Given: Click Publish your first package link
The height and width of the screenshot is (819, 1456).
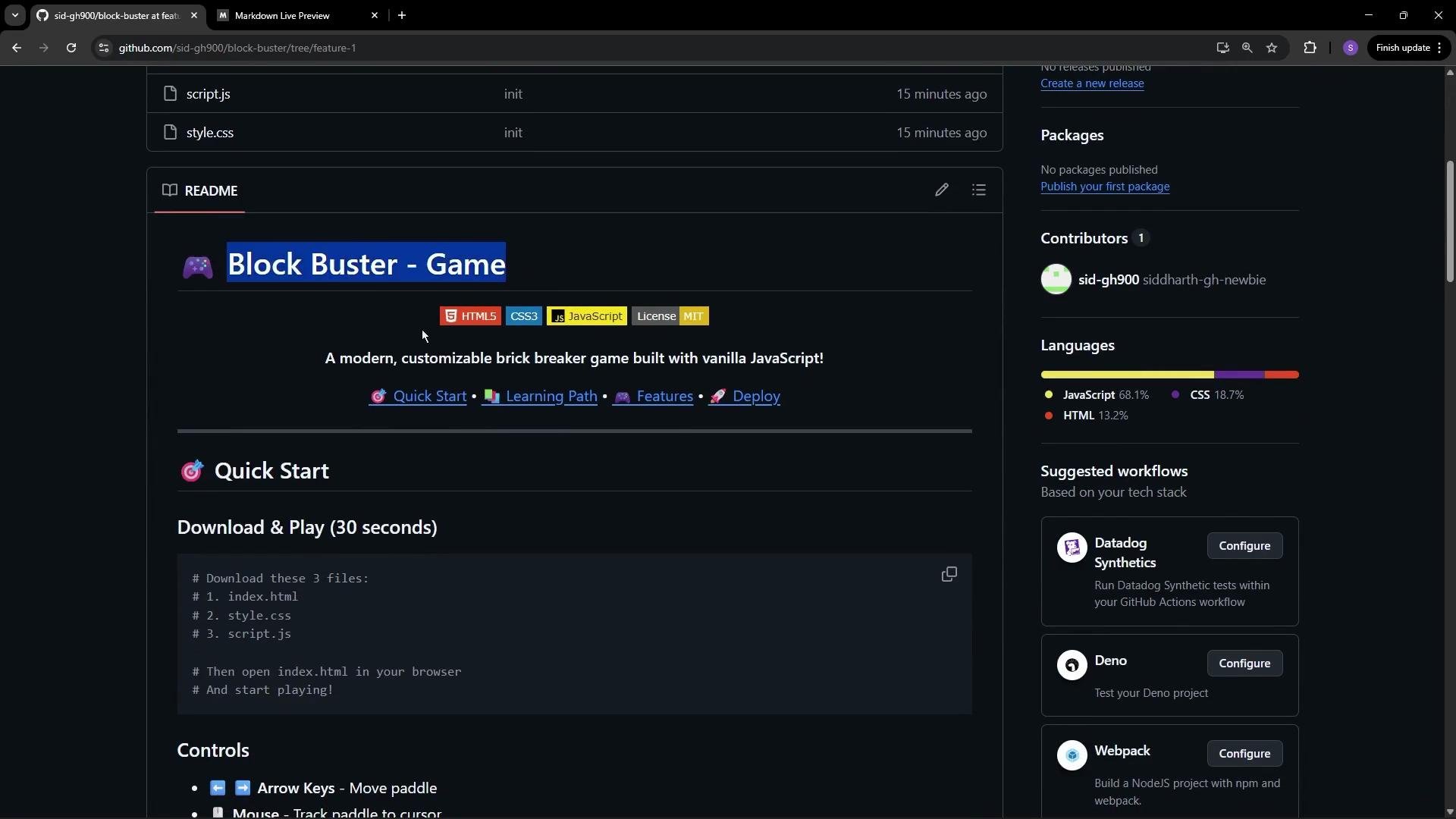Looking at the screenshot, I should [x=1105, y=187].
